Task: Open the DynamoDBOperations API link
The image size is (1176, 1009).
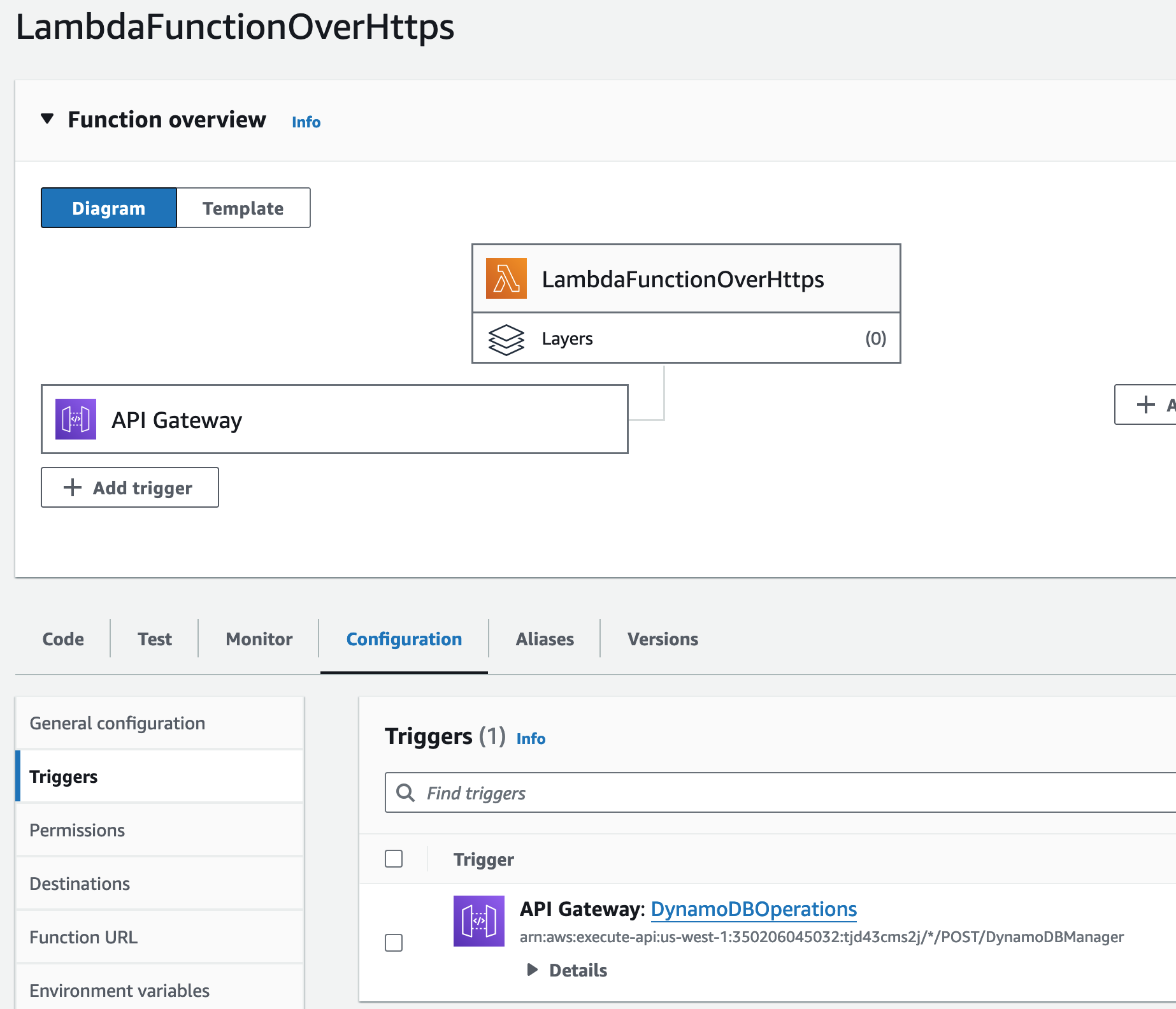Action: pos(754,909)
